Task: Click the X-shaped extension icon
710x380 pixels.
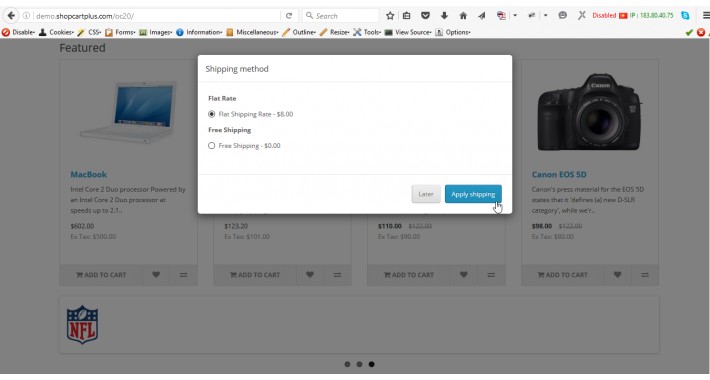Action: [x=581, y=15]
